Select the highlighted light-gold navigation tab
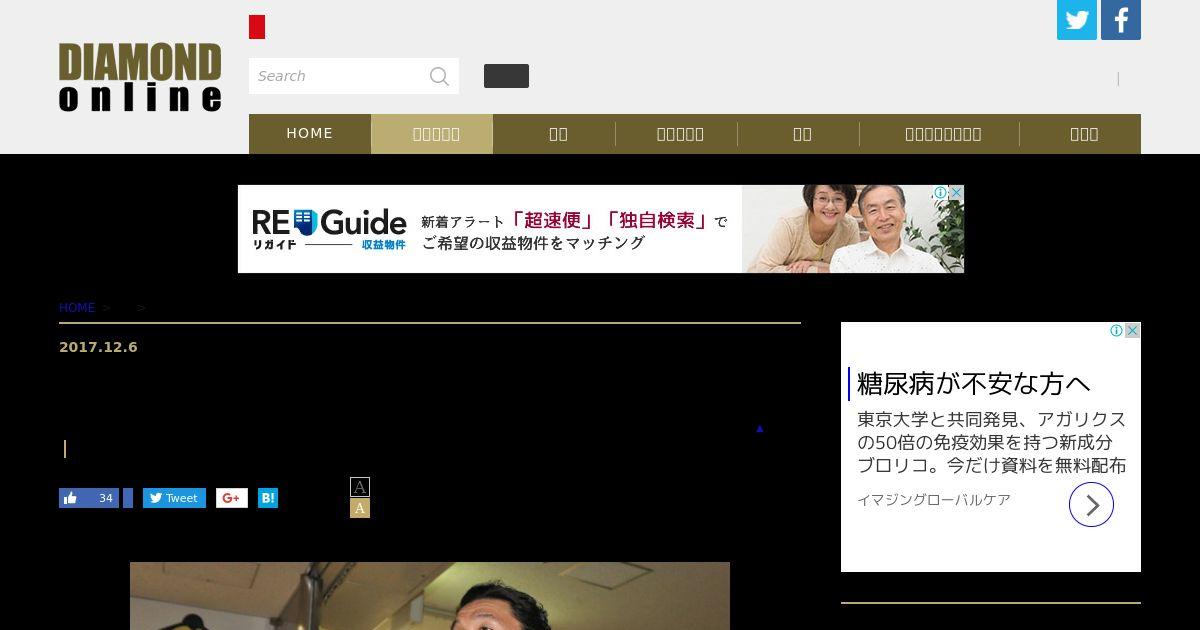Screen dimensions: 1200x630 [x=432, y=133]
